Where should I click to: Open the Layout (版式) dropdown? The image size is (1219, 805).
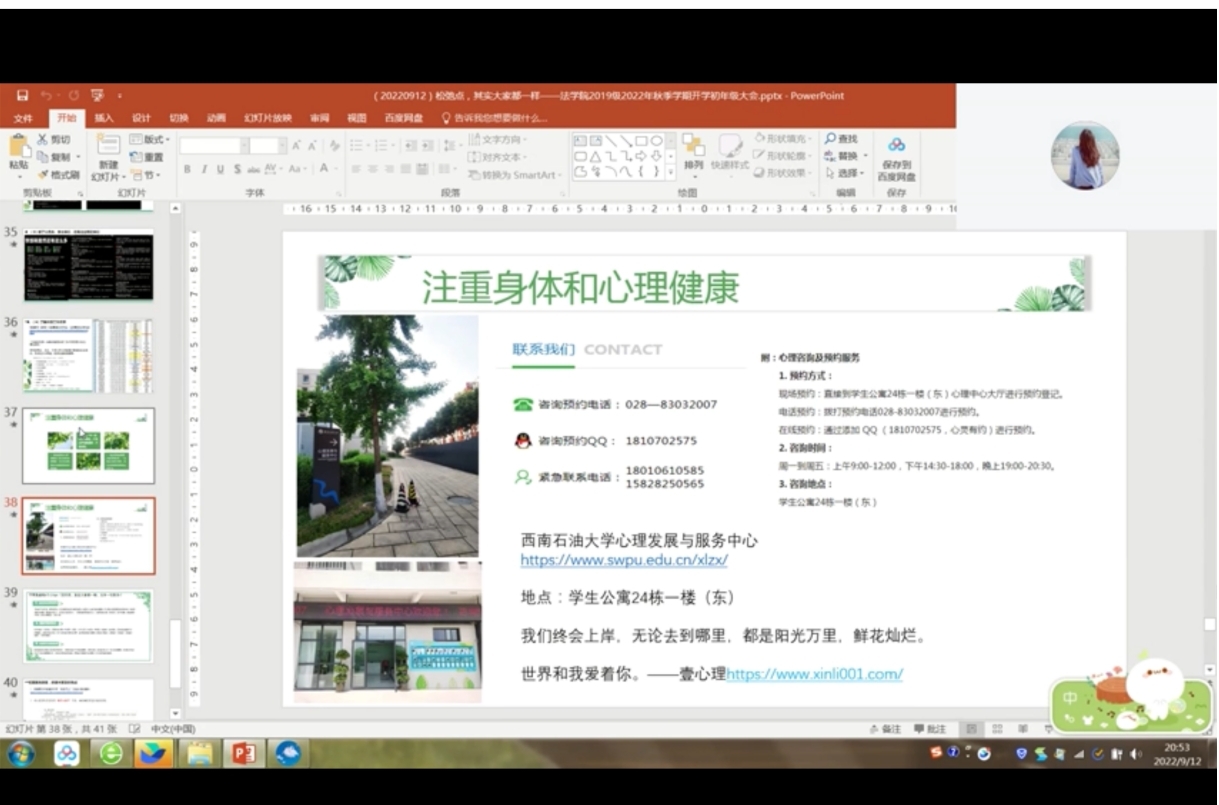click(150, 139)
